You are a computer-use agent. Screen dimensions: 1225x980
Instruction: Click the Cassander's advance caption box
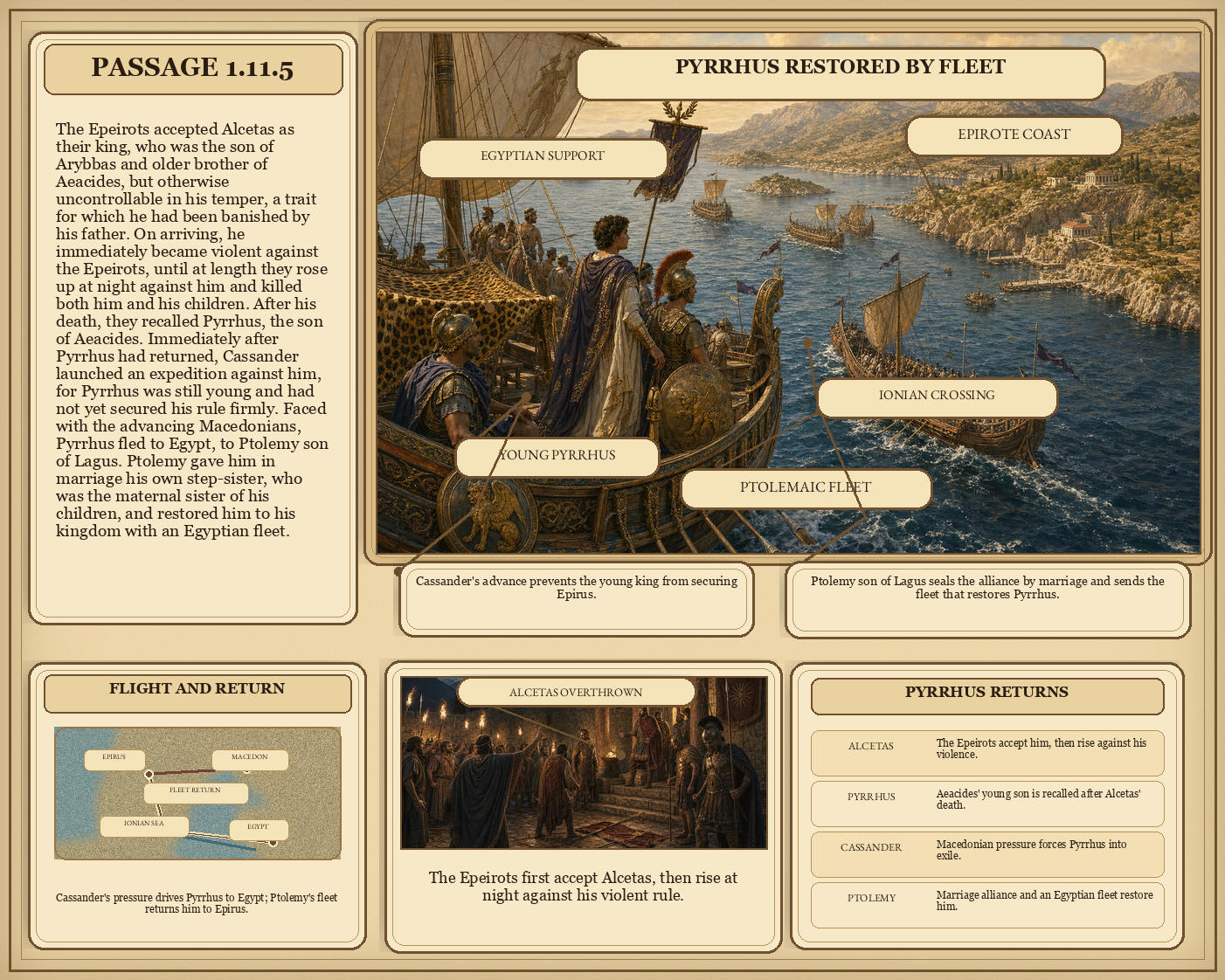[577, 599]
